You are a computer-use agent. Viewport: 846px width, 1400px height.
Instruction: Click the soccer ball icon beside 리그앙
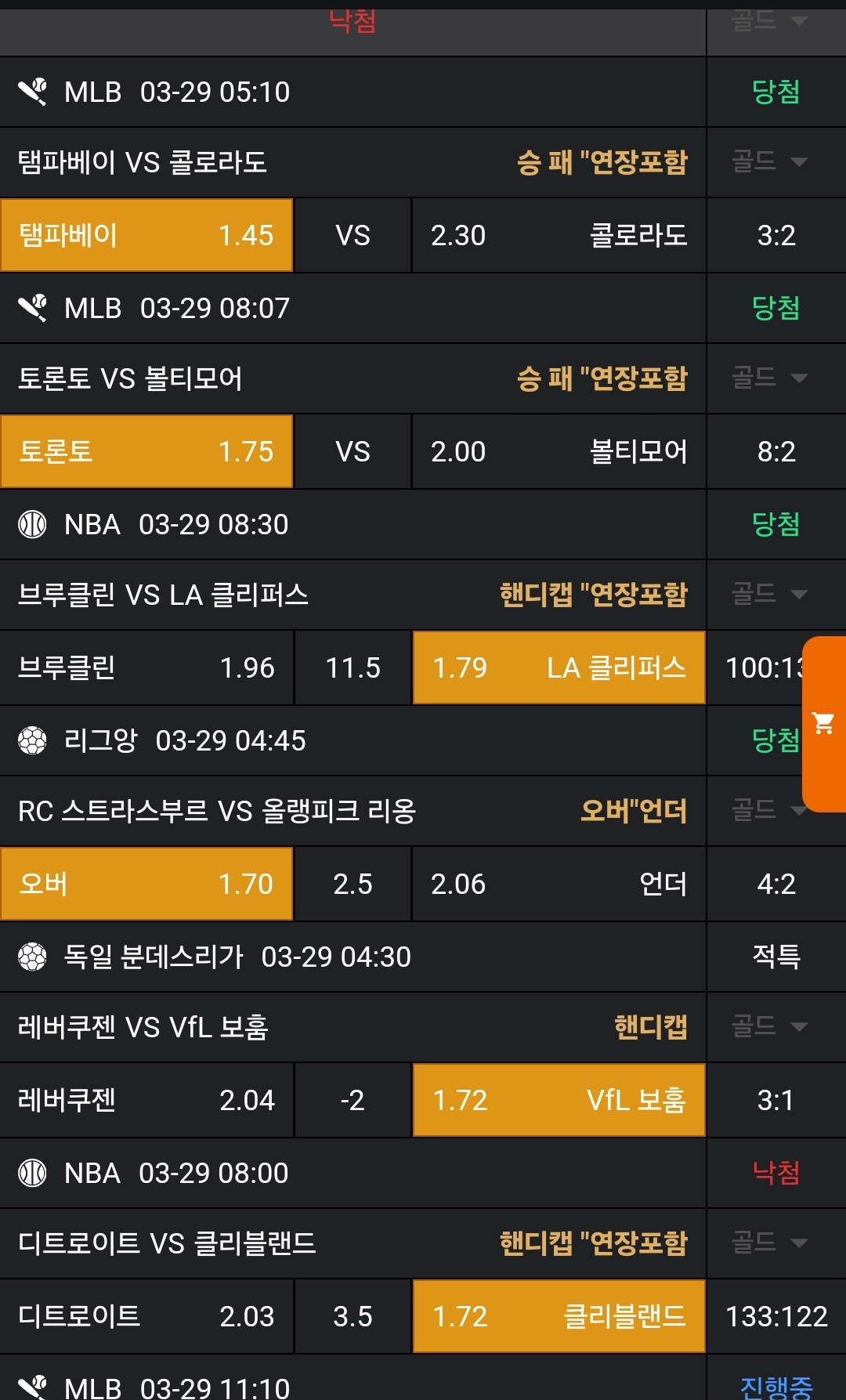32,740
